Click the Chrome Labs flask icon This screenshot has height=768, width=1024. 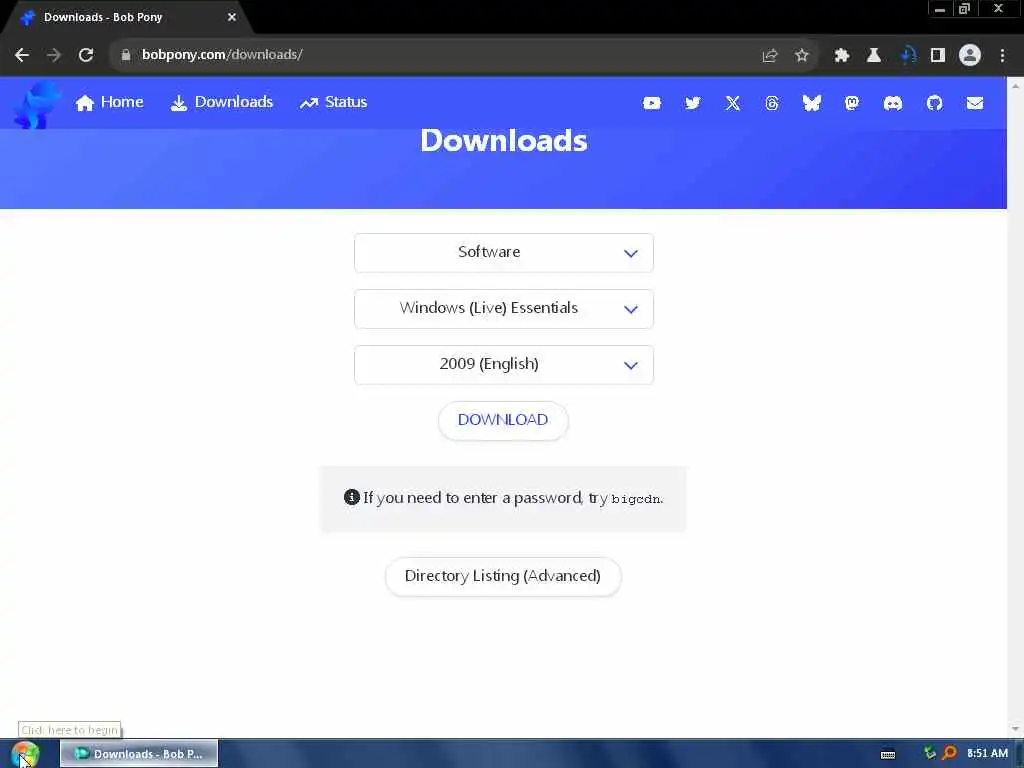tap(874, 56)
